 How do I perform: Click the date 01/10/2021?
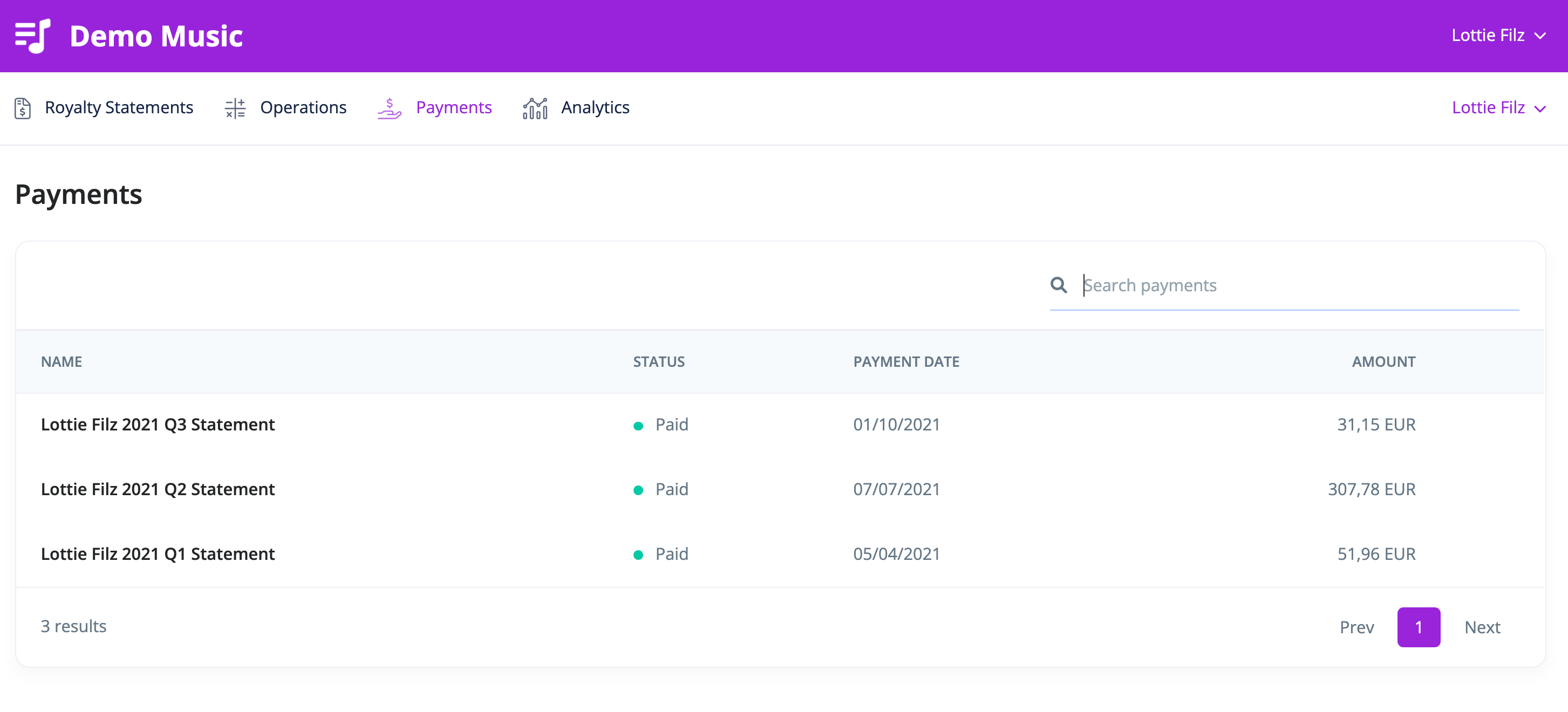click(896, 424)
